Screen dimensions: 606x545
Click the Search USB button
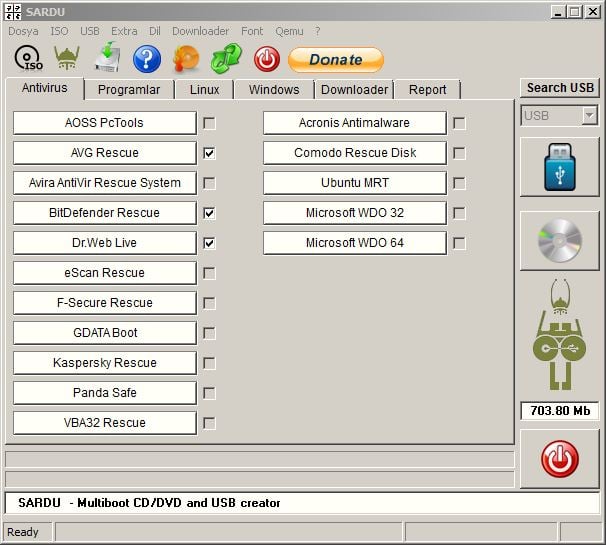point(560,88)
